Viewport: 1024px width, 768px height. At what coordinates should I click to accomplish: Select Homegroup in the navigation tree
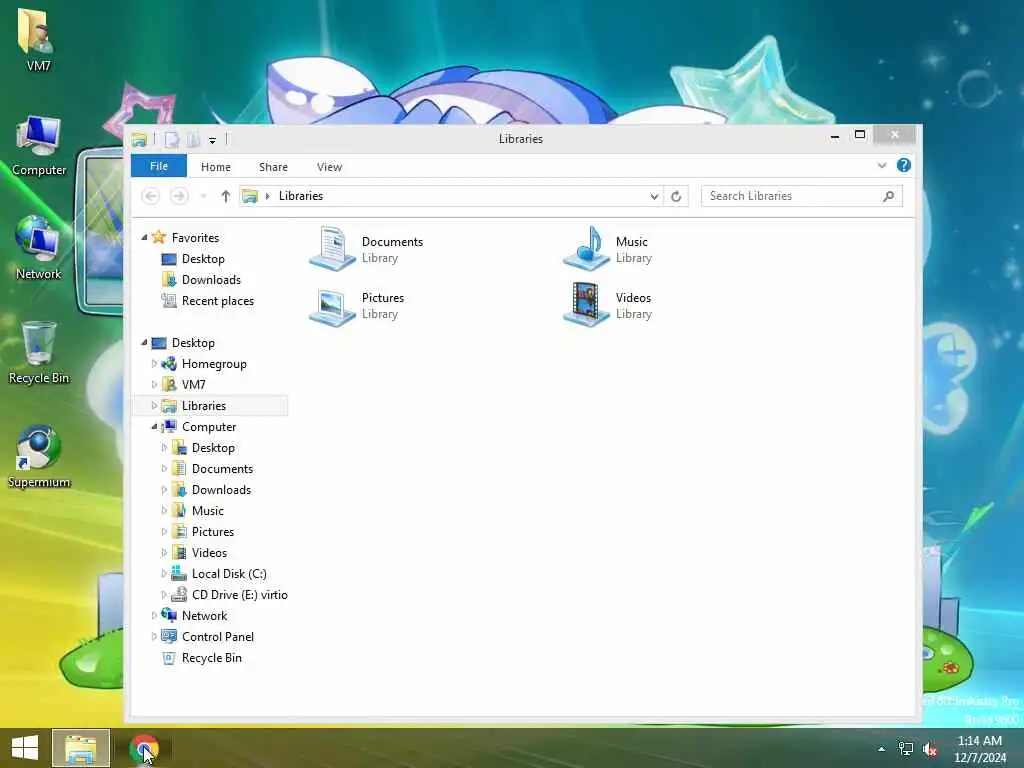tap(214, 364)
